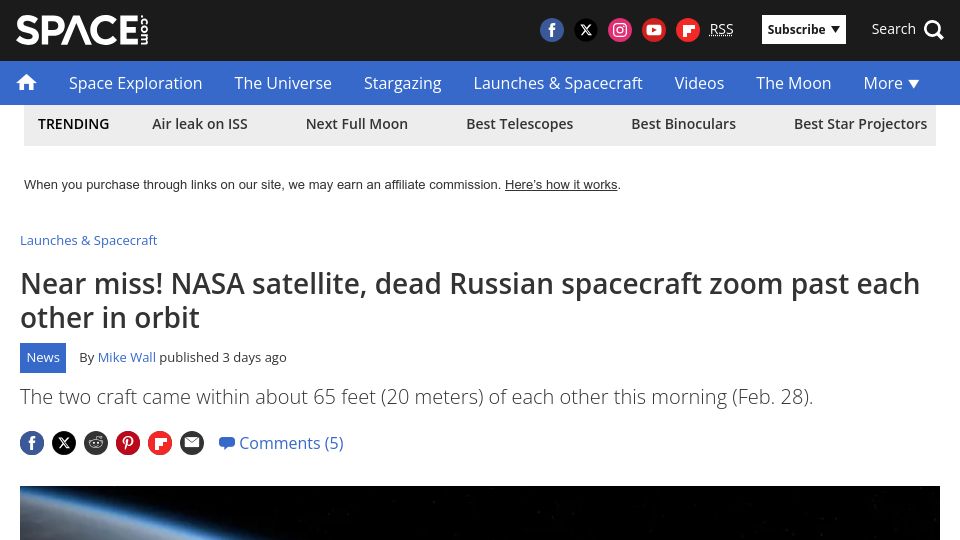The height and width of the screenshot is (540, 960).
Task: Expand the More navigation dropdown
Action: tap(891, 83)
